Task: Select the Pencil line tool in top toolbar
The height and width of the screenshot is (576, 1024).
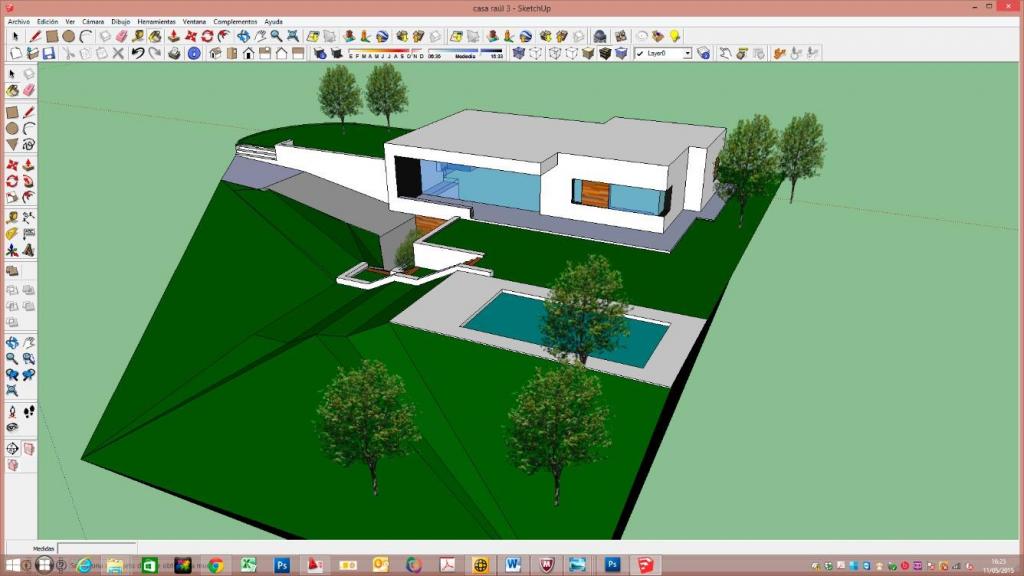Action: pos(34,36)
